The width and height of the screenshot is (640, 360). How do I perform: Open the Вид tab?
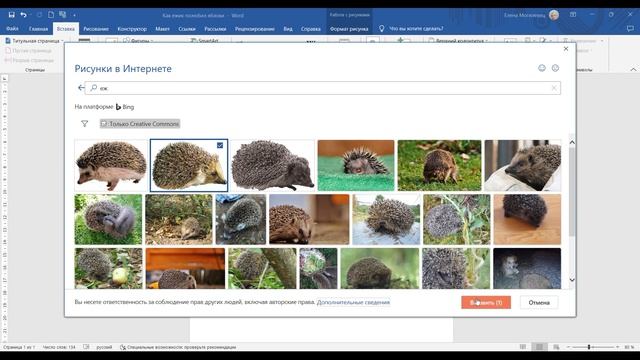[288, 29]
